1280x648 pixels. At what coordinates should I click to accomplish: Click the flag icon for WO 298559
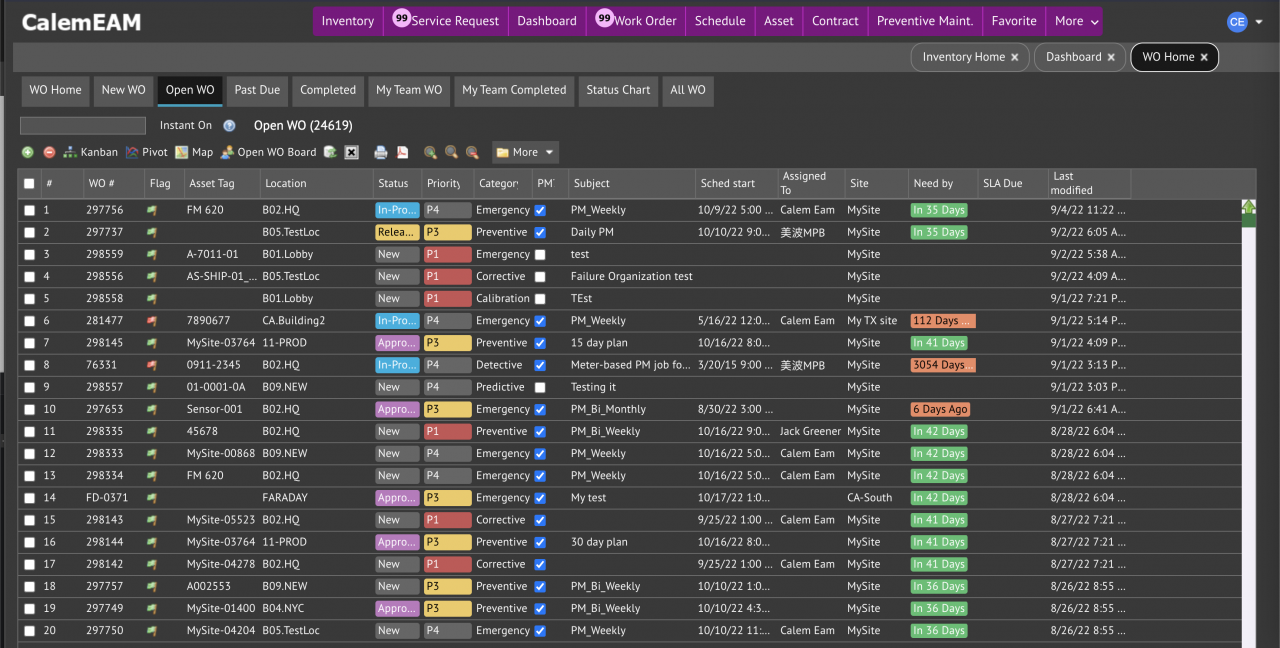click(153, 254)
